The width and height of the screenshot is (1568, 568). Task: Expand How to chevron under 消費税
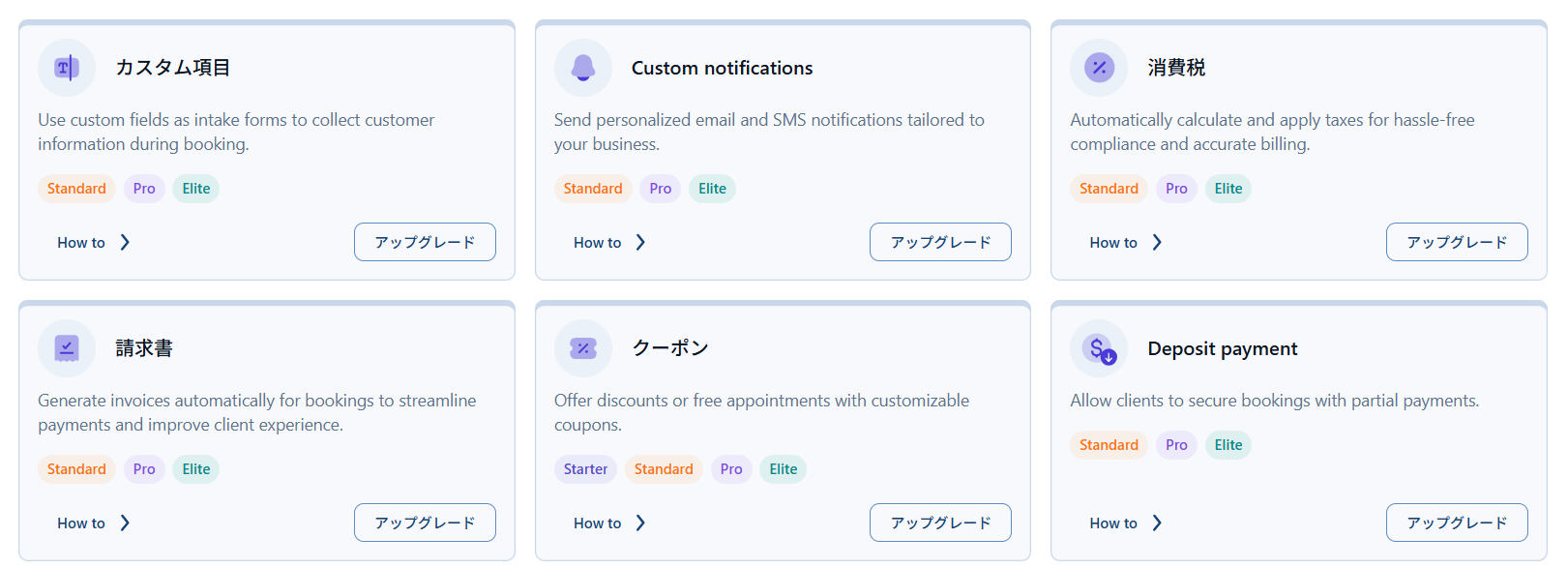pyautogui.click(x=1157, y=243)
